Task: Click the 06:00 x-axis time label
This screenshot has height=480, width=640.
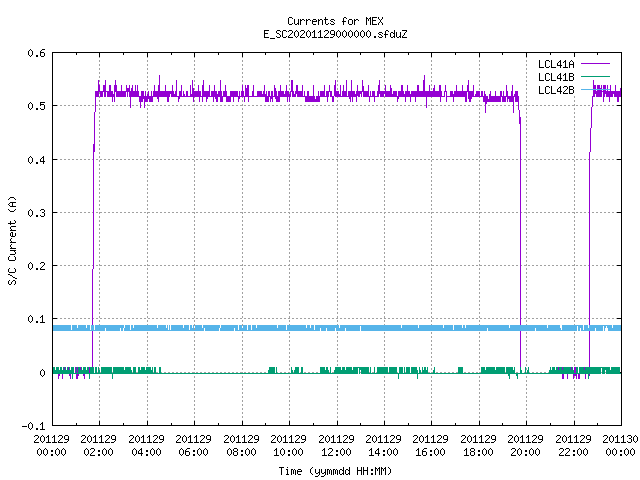Action: coord(193,452)
